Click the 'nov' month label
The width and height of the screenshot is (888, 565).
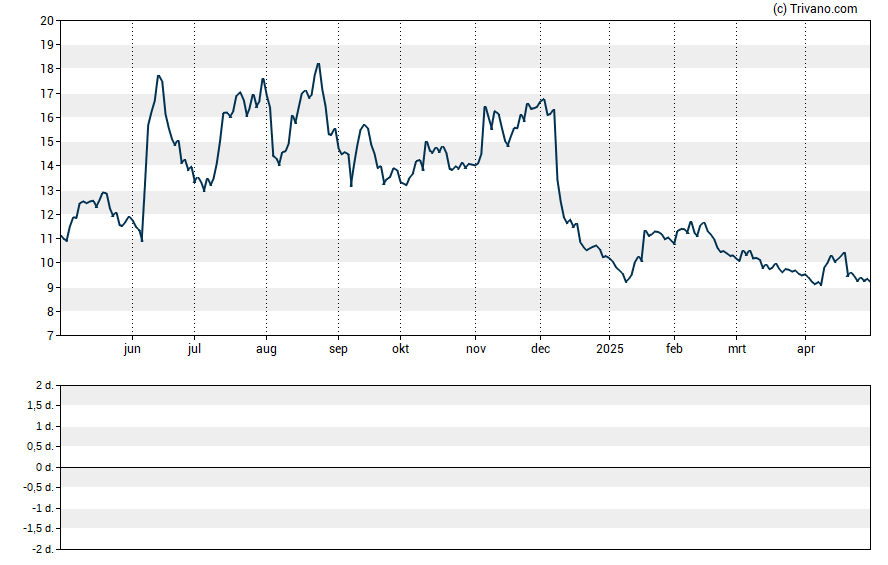point(476,349)
